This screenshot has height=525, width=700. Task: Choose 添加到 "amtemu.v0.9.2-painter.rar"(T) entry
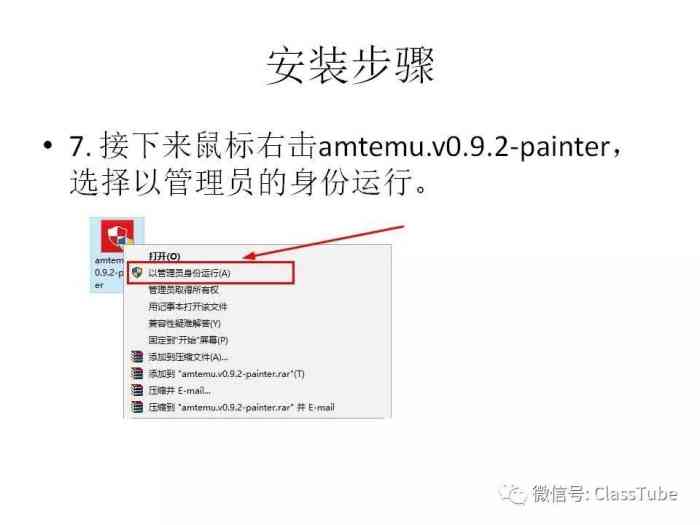(x=226, y=374)
